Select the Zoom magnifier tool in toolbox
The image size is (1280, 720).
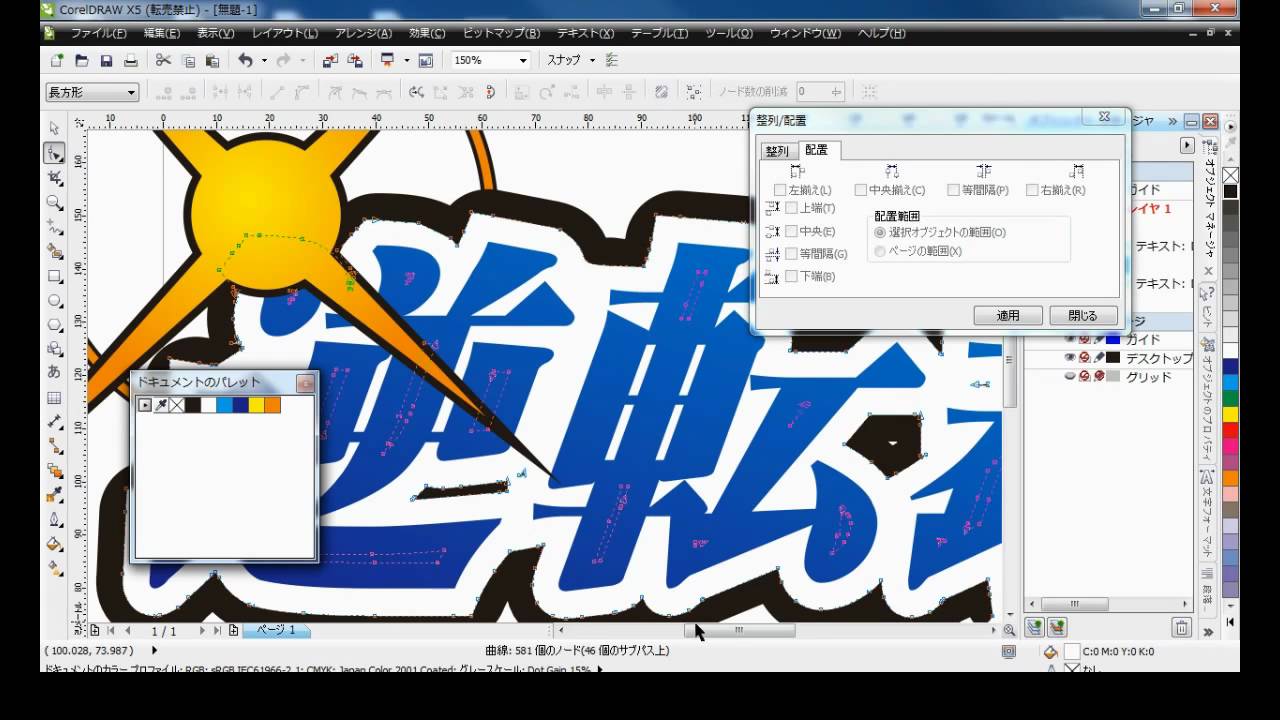(54, 203)
